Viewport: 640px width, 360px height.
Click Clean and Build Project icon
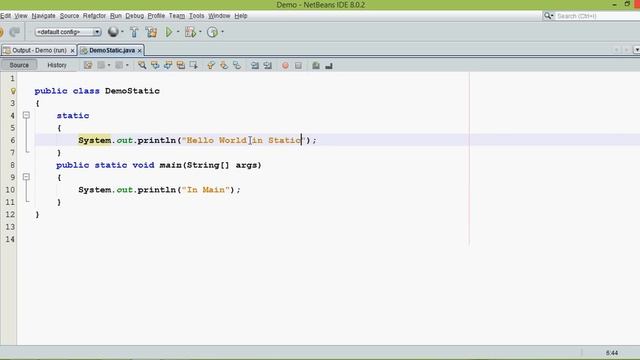151,32
